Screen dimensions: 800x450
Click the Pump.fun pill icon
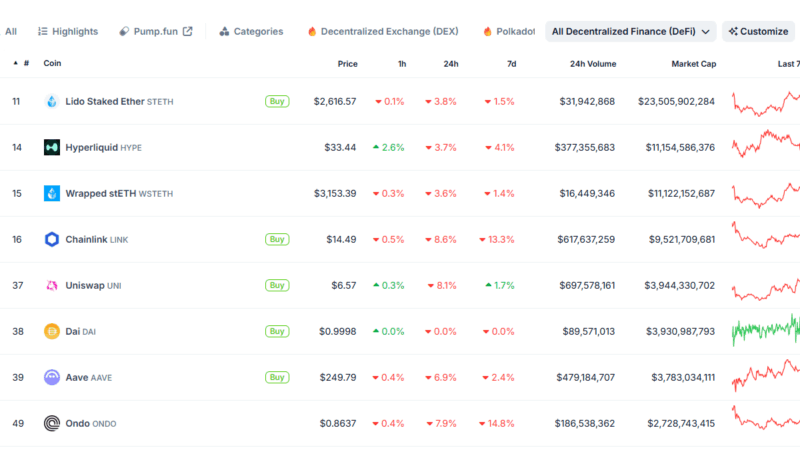124,32
